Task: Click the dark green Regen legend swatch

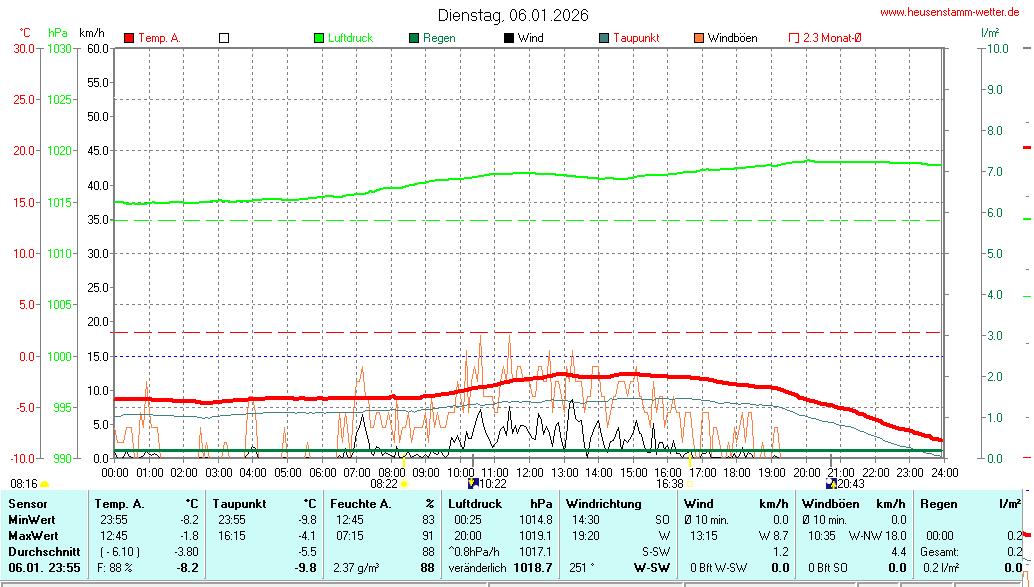Action: [x=414, y=38]
